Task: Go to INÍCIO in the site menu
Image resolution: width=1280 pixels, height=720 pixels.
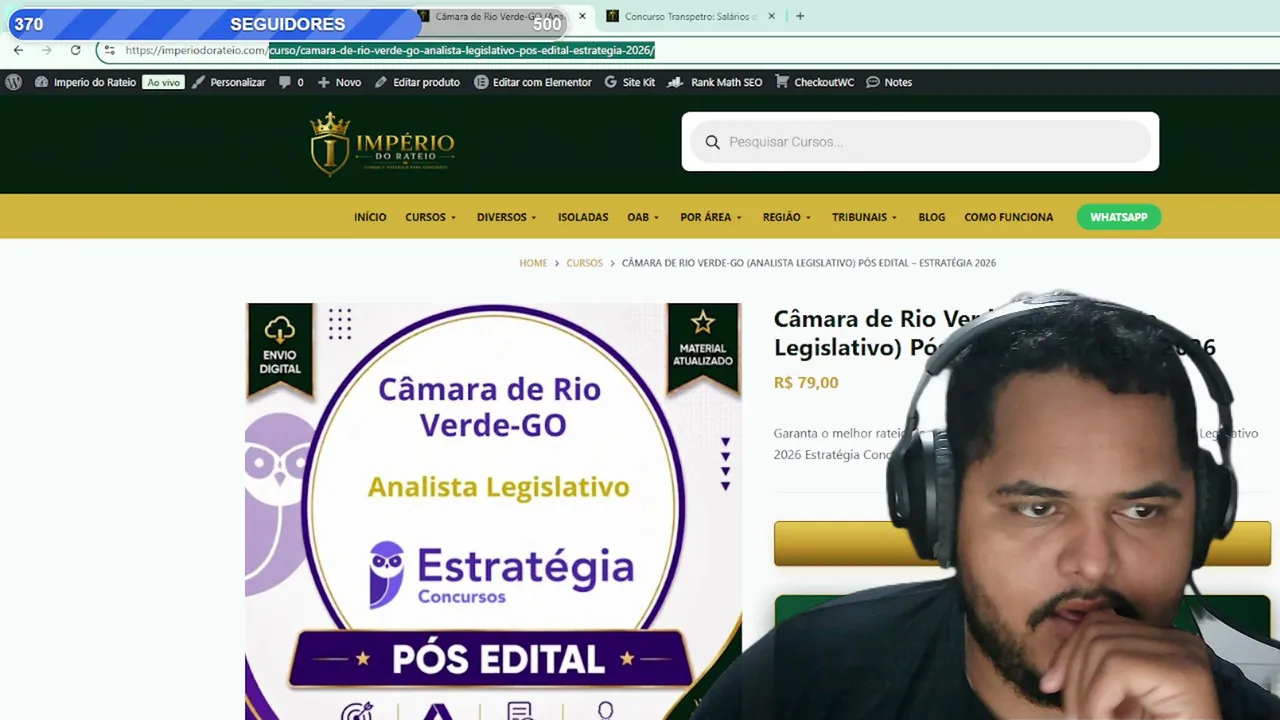Action: pos(370,217)
